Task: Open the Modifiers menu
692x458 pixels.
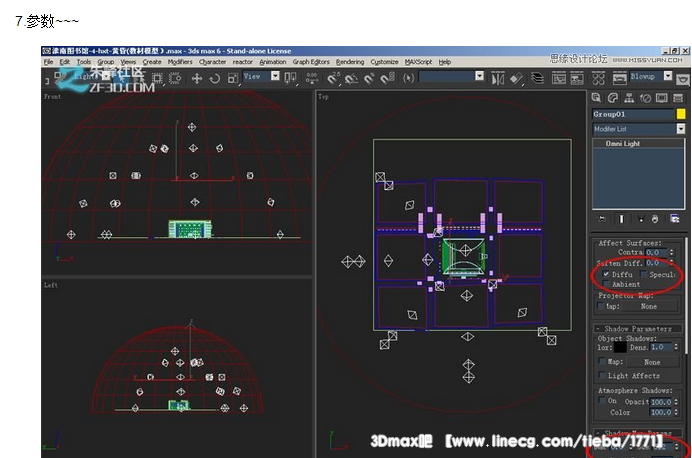Action: pos(180,62)
